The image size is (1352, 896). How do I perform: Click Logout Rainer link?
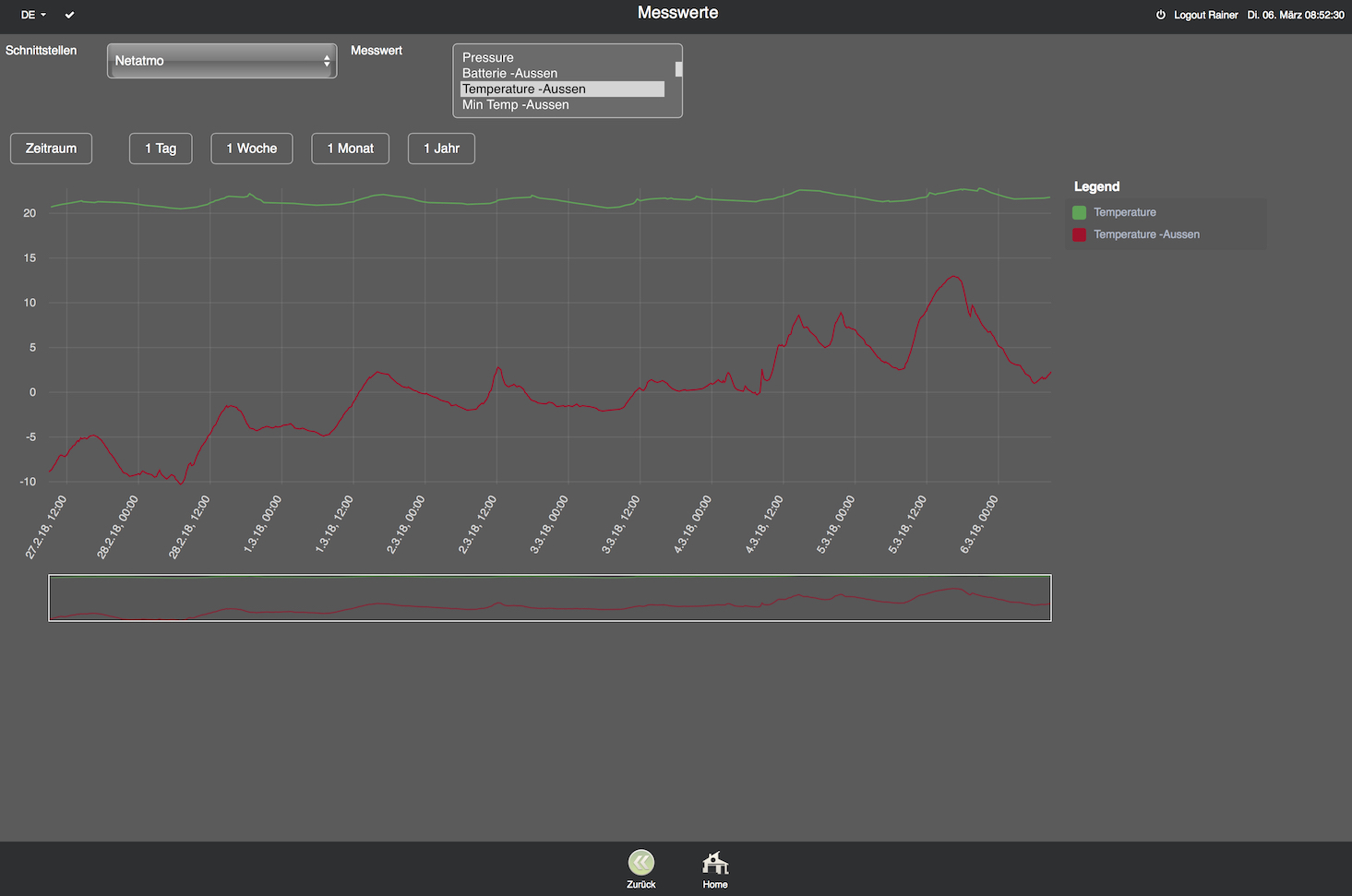click(x=1205, y=15)
